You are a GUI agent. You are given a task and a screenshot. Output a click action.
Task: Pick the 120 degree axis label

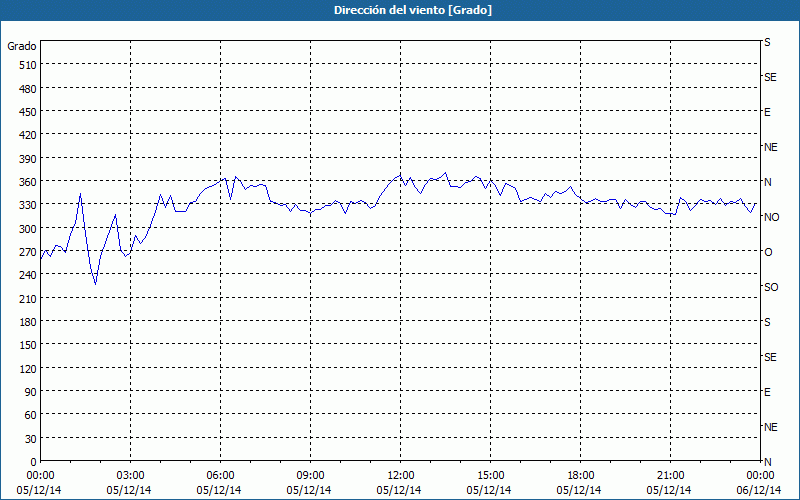[29, 369]
